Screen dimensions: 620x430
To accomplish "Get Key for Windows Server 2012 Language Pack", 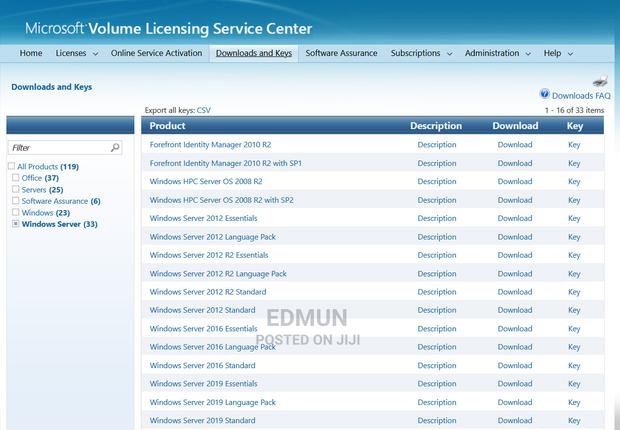I will pyautogui.click(x=574, y=237).
